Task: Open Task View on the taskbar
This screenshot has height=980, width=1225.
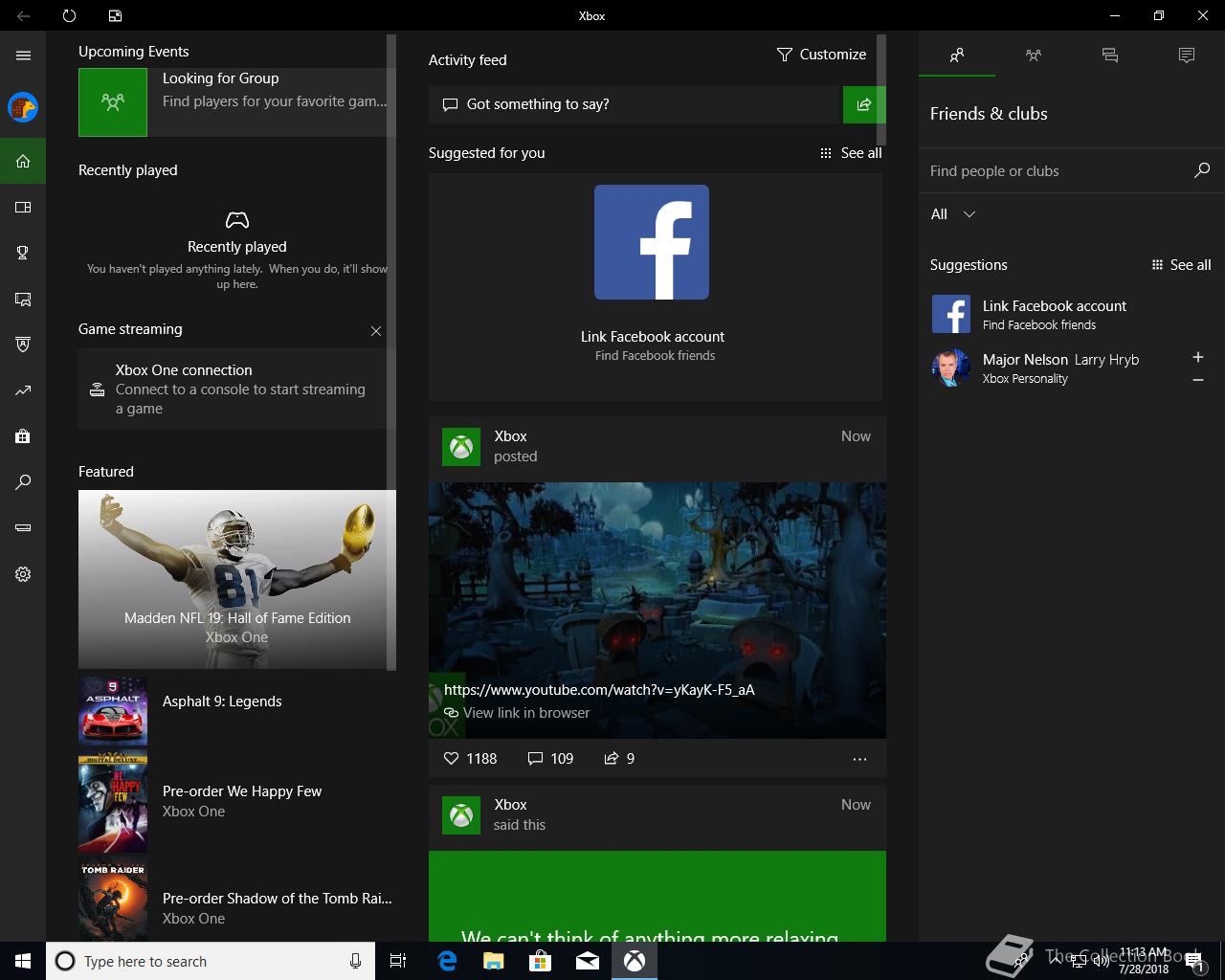Action: coord(398,961)
